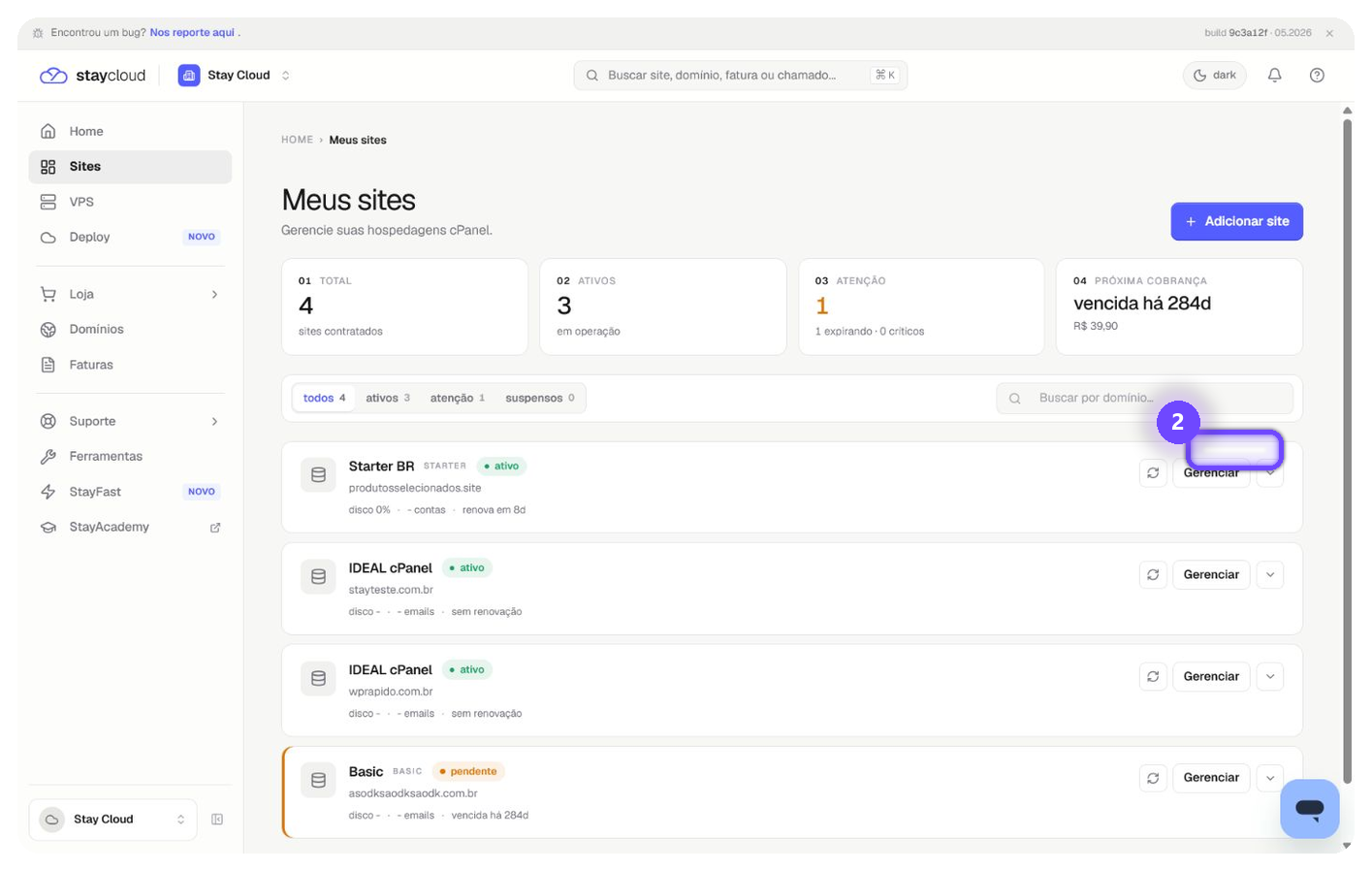Click Gerenciar for Basic site

1211,778
